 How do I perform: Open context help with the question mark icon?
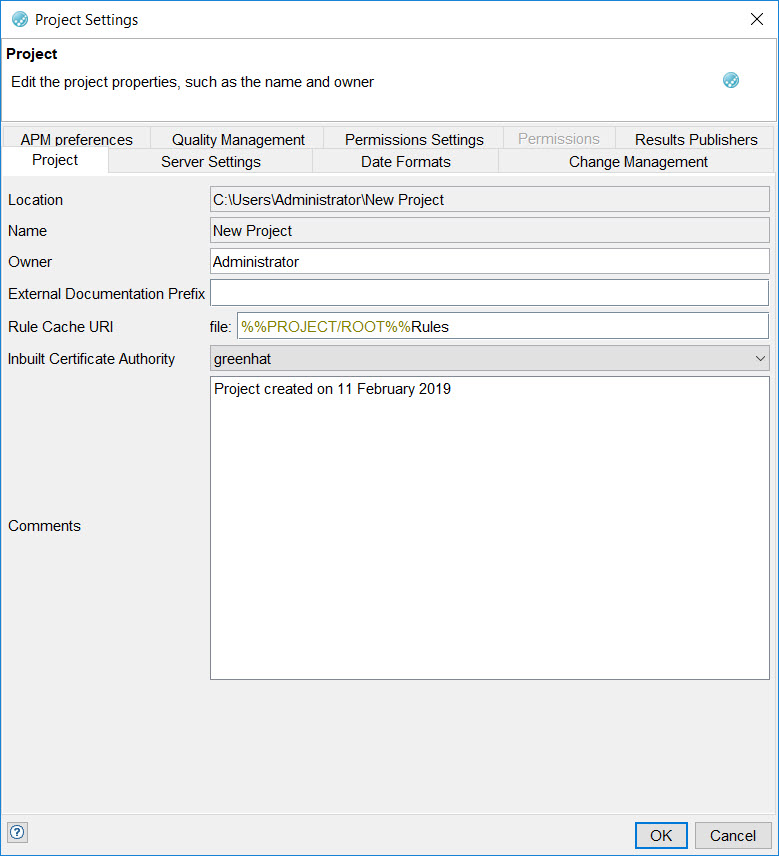(x=17, y=832)
